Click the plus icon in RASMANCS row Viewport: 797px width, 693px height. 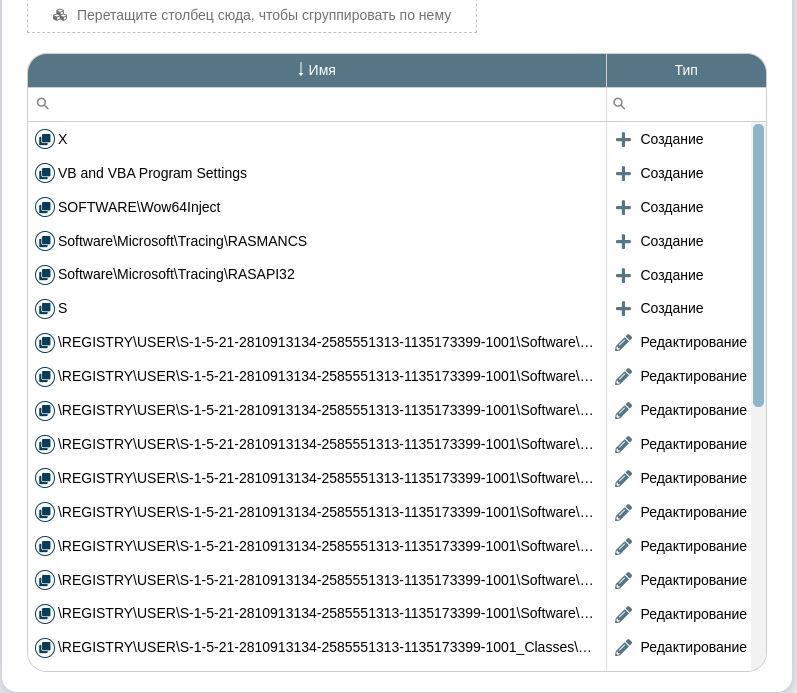click(x=623, y=241)
